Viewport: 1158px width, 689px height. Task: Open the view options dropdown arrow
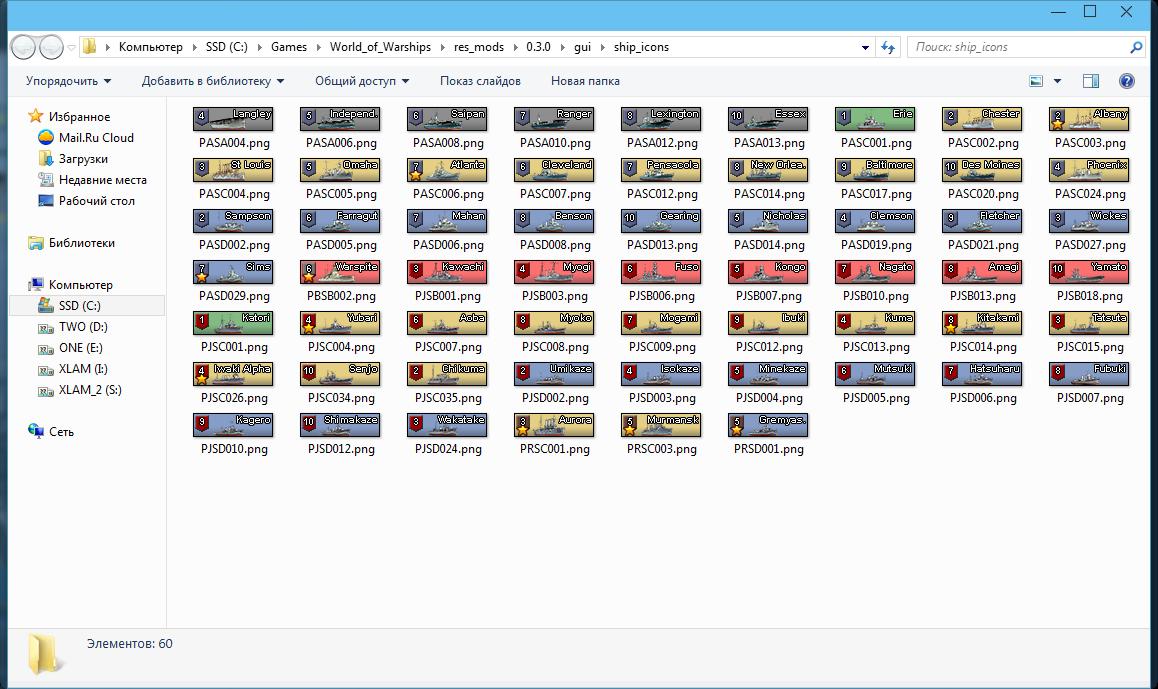pos(1057,81)
